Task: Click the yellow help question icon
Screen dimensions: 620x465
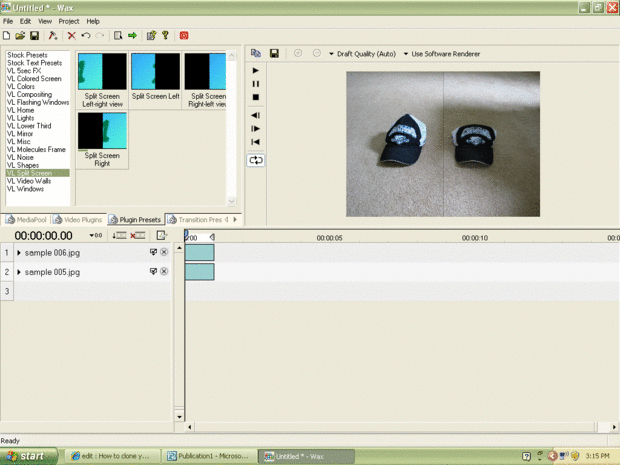Action: 166,36
